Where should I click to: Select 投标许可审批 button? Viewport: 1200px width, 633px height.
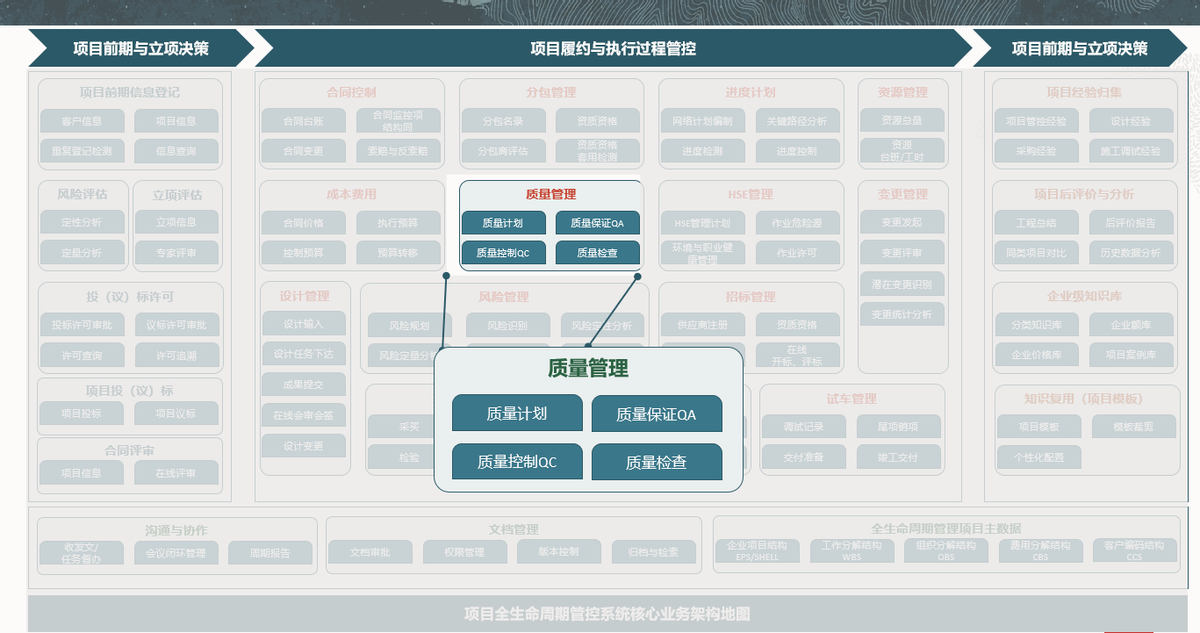point(81,325)
